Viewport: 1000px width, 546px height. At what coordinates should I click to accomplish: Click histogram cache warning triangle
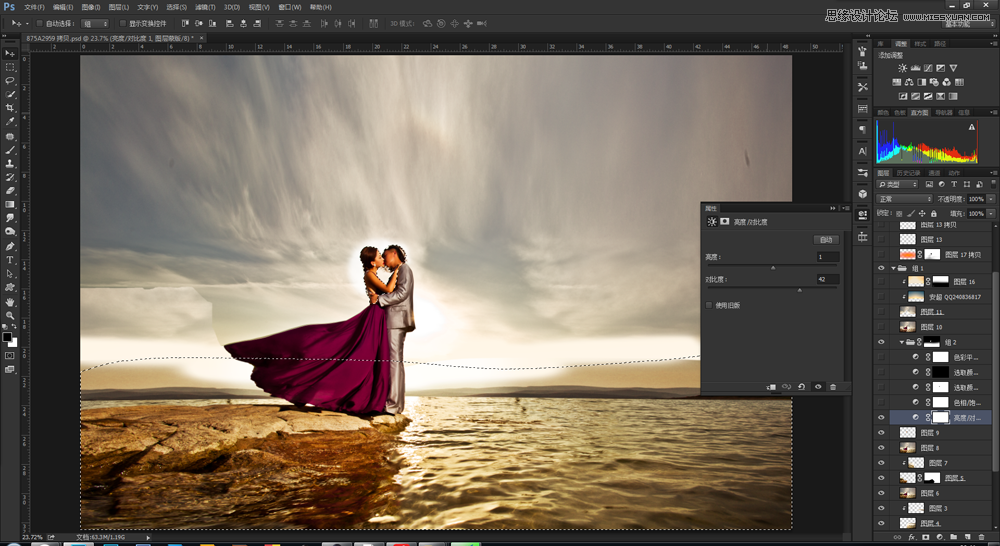click(x=972, y=127)
